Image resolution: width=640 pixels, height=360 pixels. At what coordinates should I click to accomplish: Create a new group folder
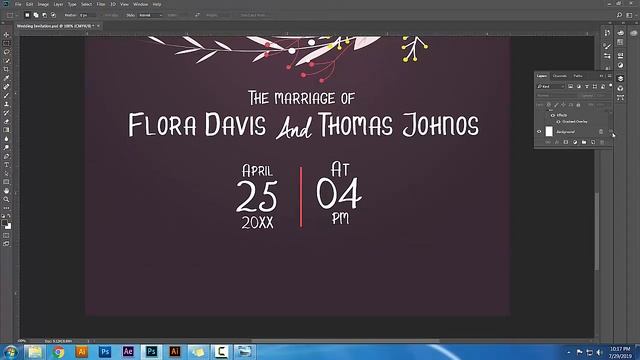[x=584, y=142]
